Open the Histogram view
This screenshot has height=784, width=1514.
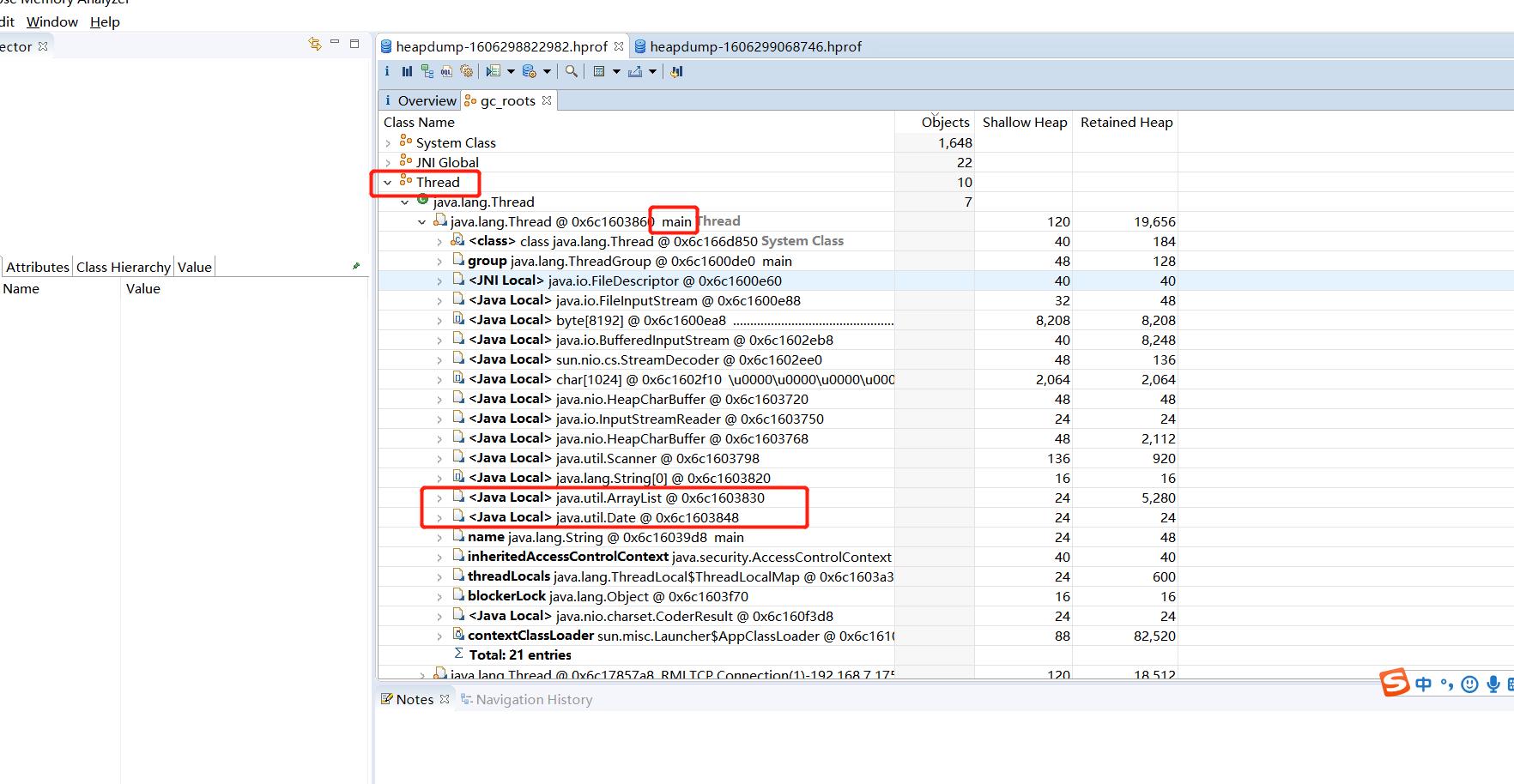[407, 71]
